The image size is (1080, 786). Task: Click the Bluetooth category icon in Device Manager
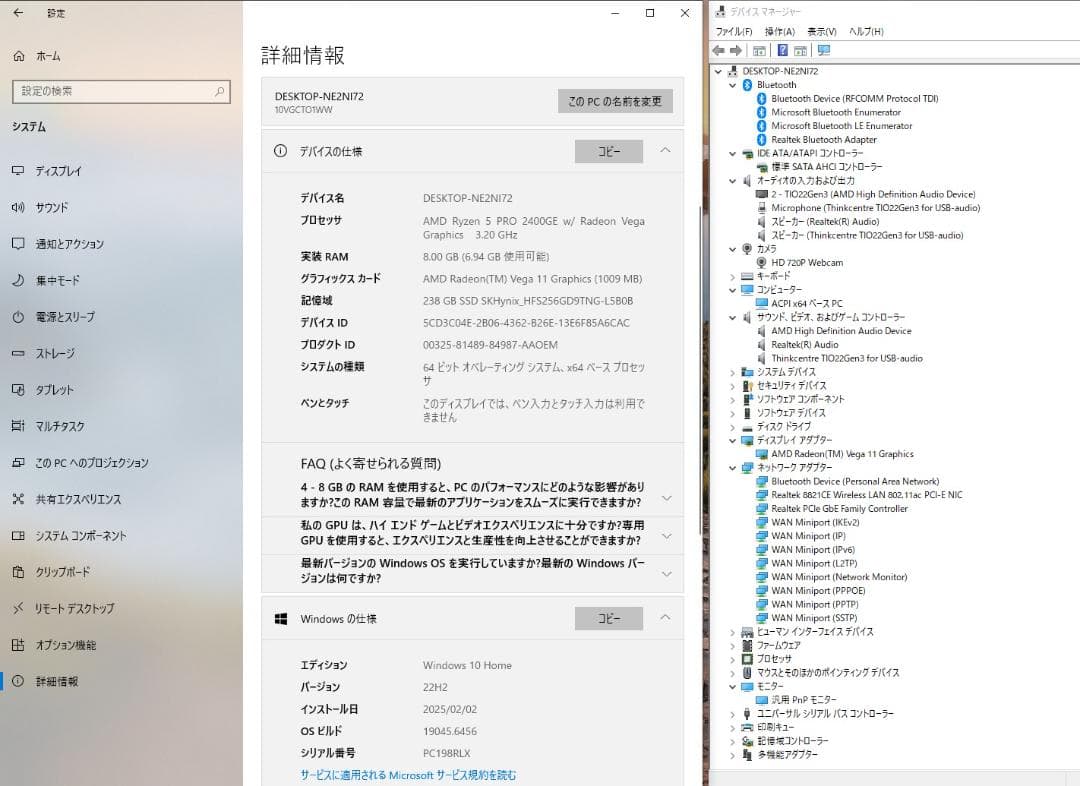click(747, 85)
